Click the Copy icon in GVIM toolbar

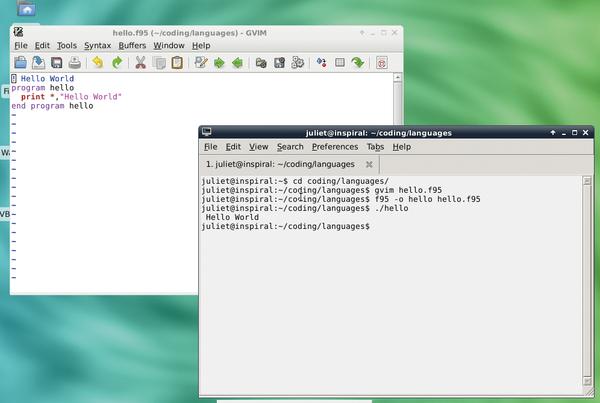tap(159, 62)
